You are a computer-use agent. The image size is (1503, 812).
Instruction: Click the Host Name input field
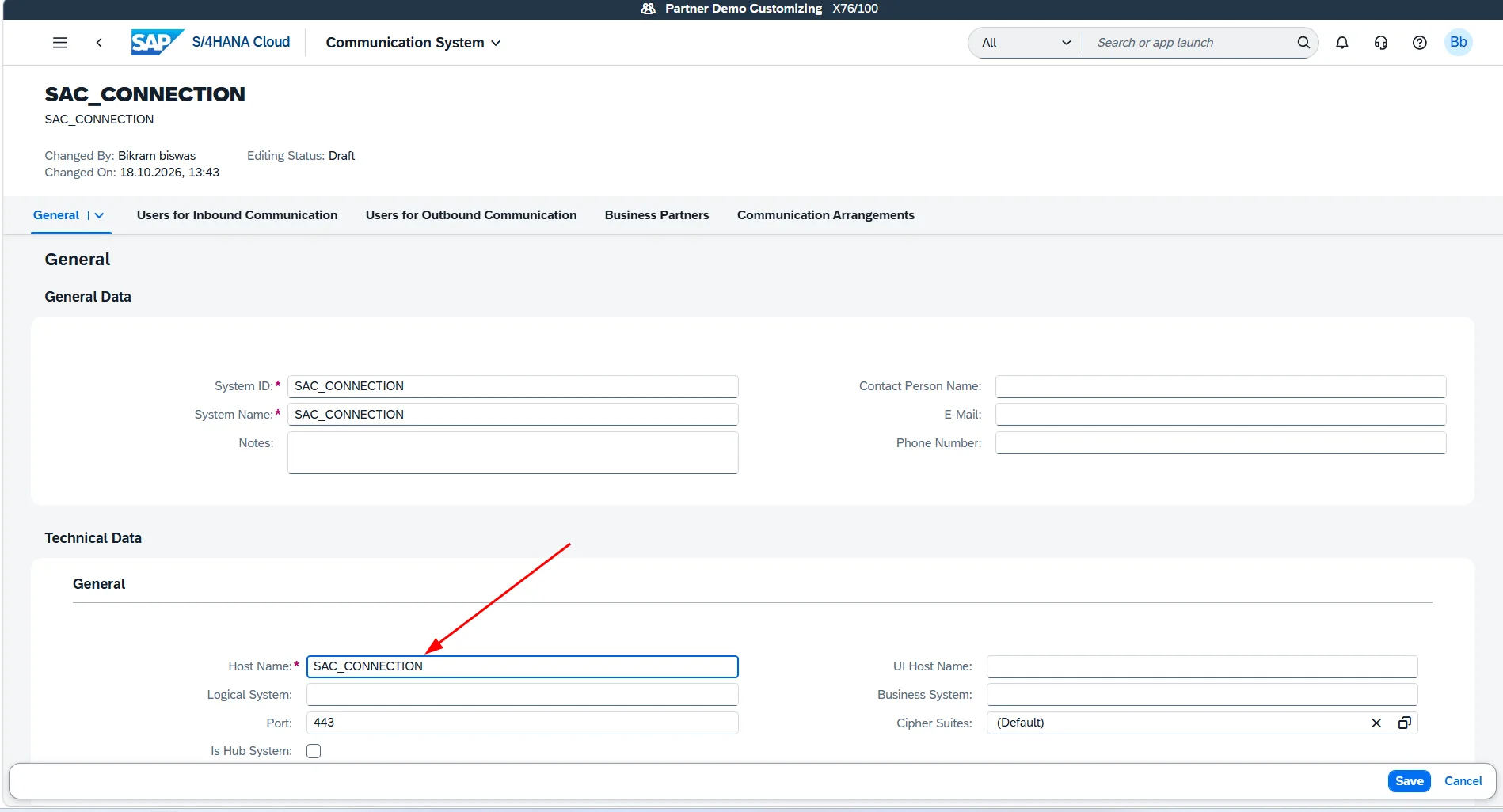(523, 666)
